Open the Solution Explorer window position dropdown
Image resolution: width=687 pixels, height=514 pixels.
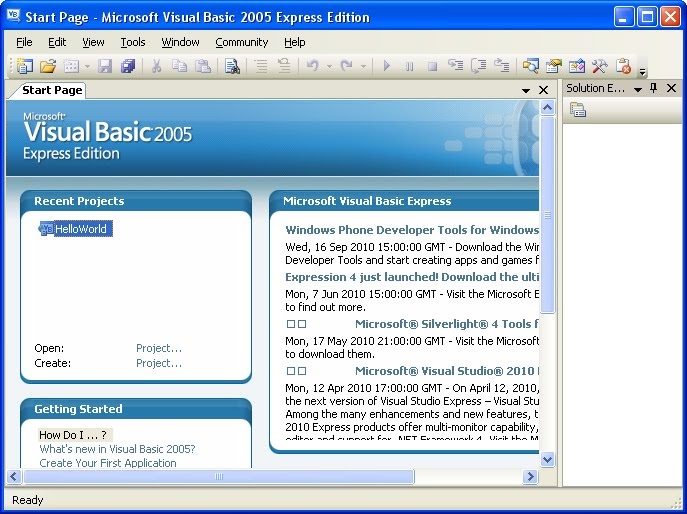(x=638, y=89)
